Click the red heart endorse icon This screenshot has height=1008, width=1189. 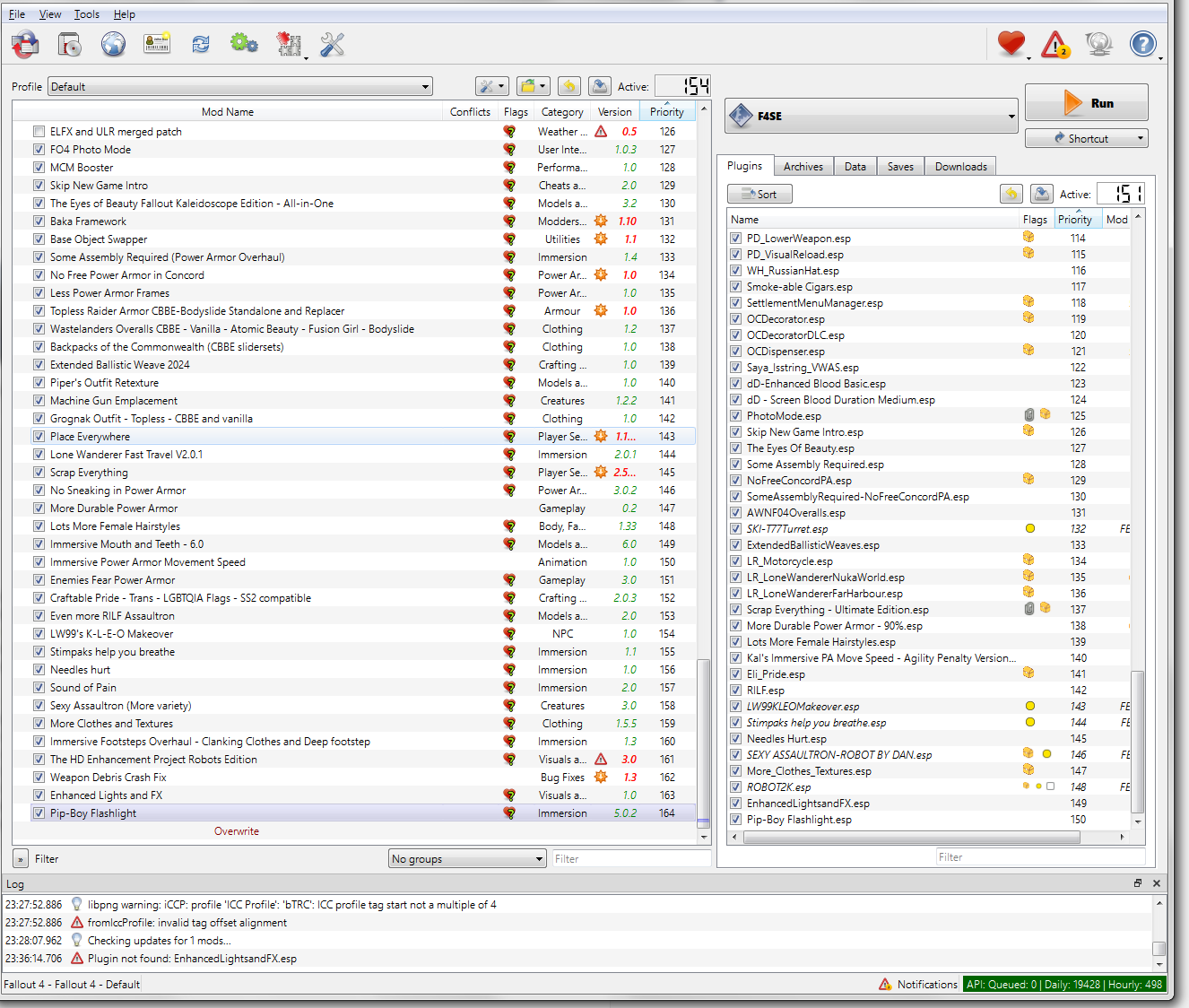tap(1011, 43)
